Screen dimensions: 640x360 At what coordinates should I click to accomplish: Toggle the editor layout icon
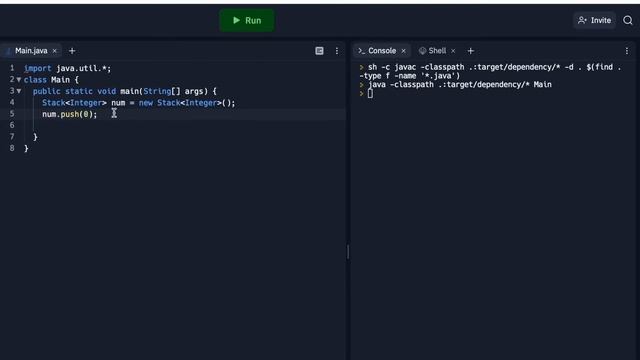point(319,51)
